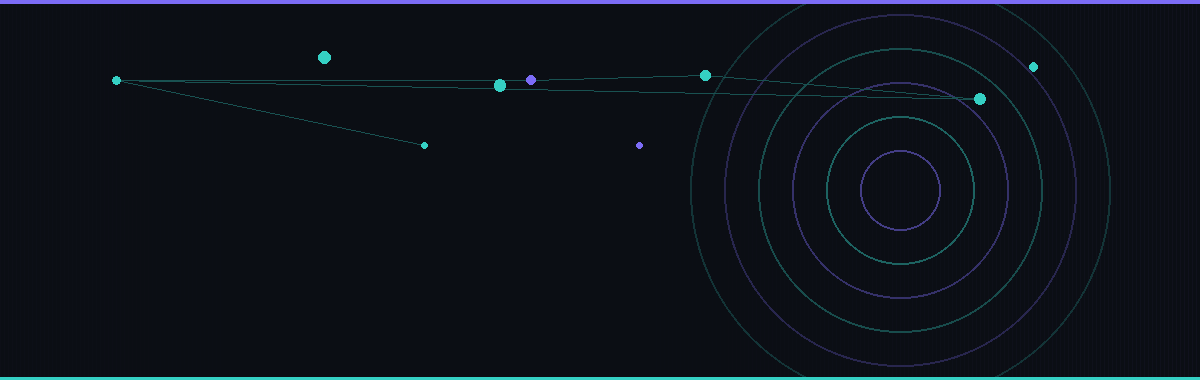Screen dimensions: 1200x380
Task: Click the larger purple dot on the line
Action: 531,80
